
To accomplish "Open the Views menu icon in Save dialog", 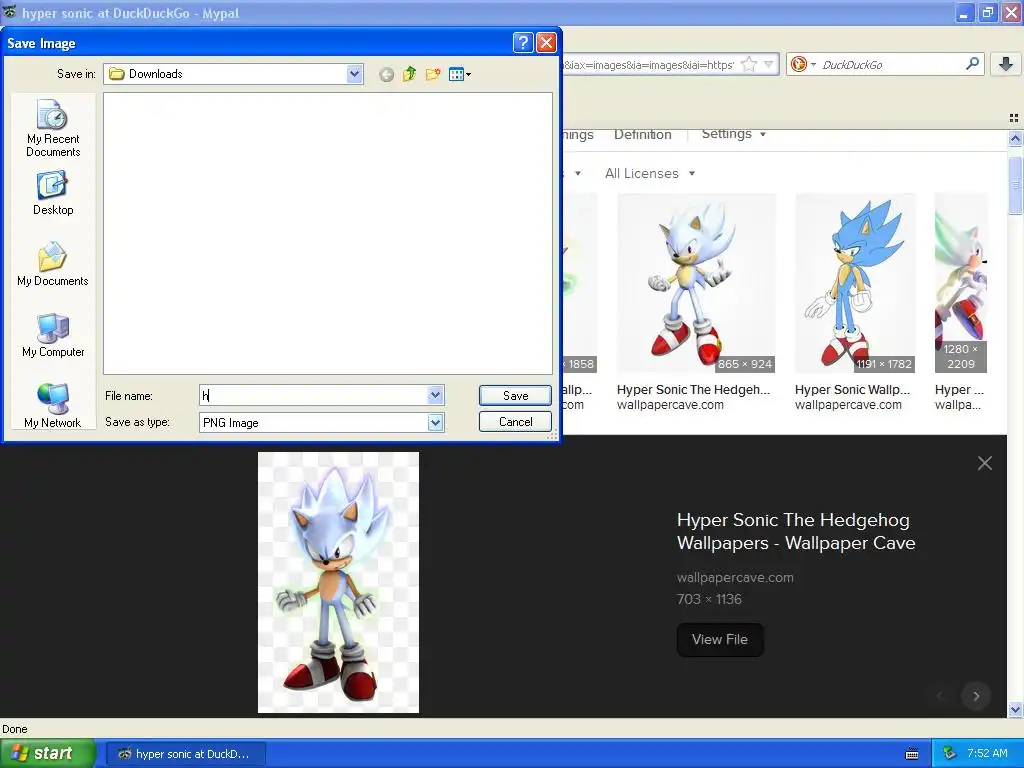I will [460, 74].
